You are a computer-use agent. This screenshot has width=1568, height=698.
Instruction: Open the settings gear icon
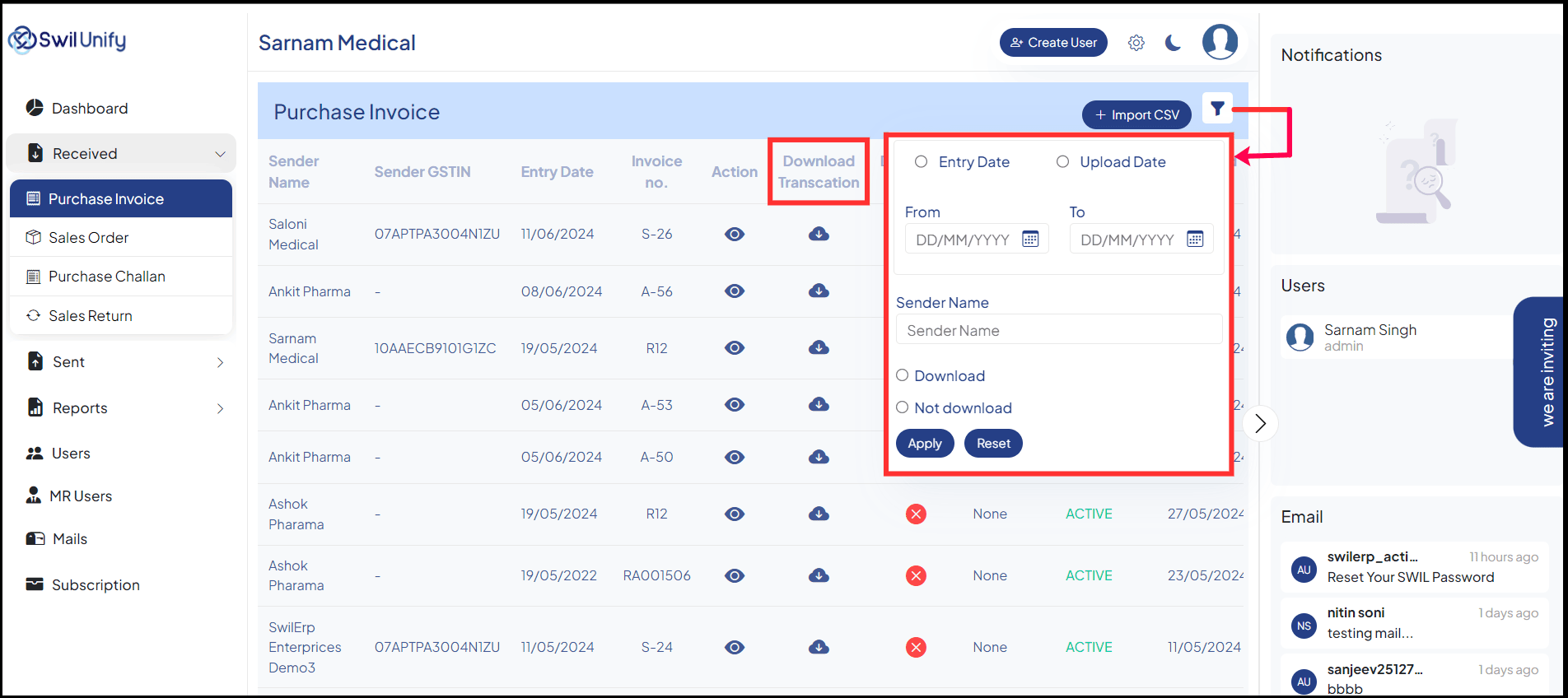1136,43
